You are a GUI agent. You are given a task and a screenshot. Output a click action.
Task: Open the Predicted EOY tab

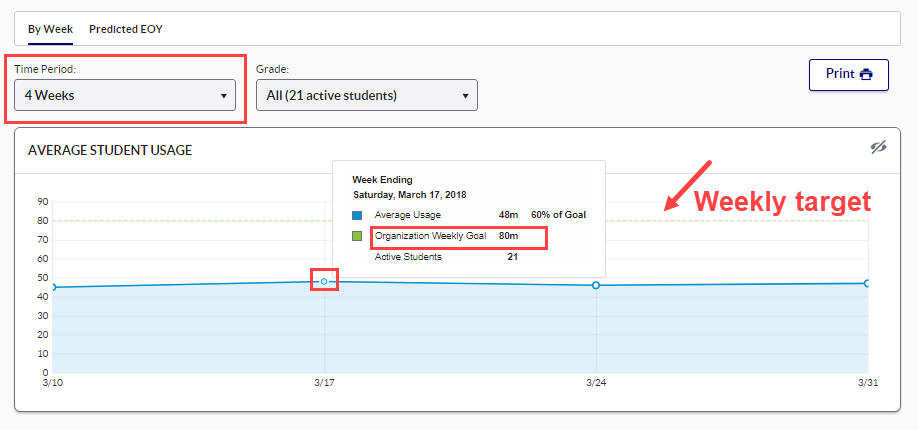(125, 29)
